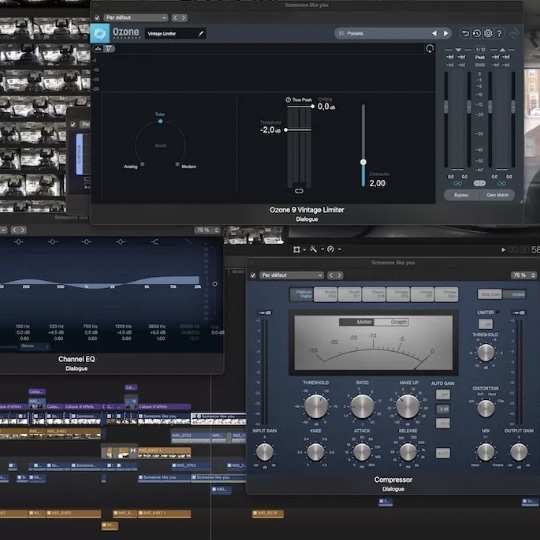Toggle the Ozone plugin enable checkbox
The image size is (540, 540).
point(97,18)
